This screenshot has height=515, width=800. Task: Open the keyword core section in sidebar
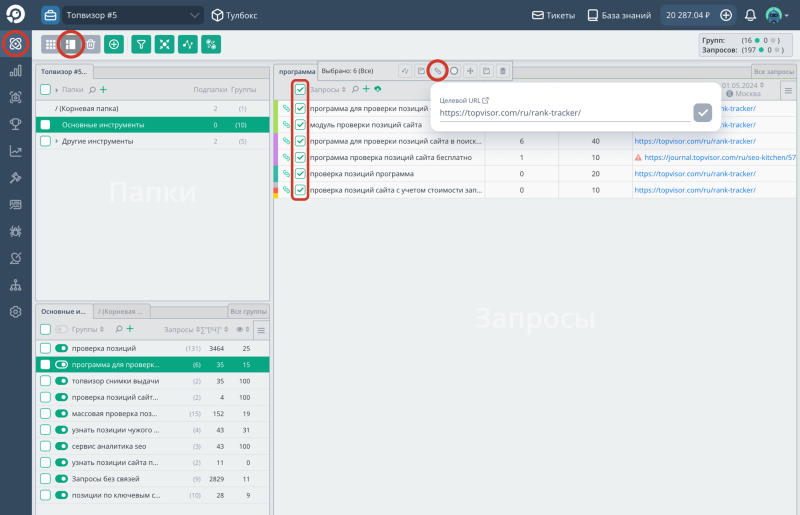tap(15, 44)
